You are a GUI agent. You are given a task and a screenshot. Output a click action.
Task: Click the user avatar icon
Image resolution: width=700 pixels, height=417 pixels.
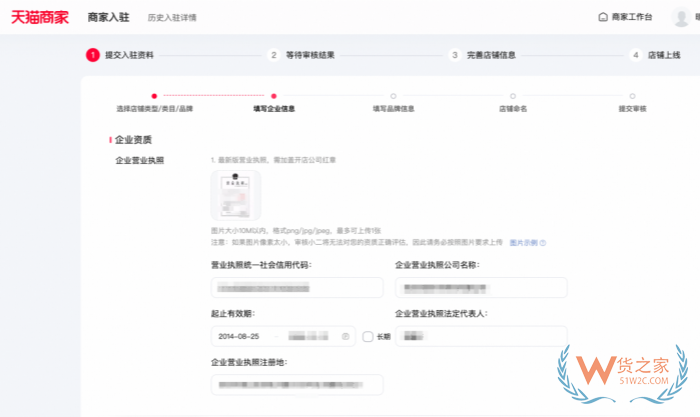point(681,17)
